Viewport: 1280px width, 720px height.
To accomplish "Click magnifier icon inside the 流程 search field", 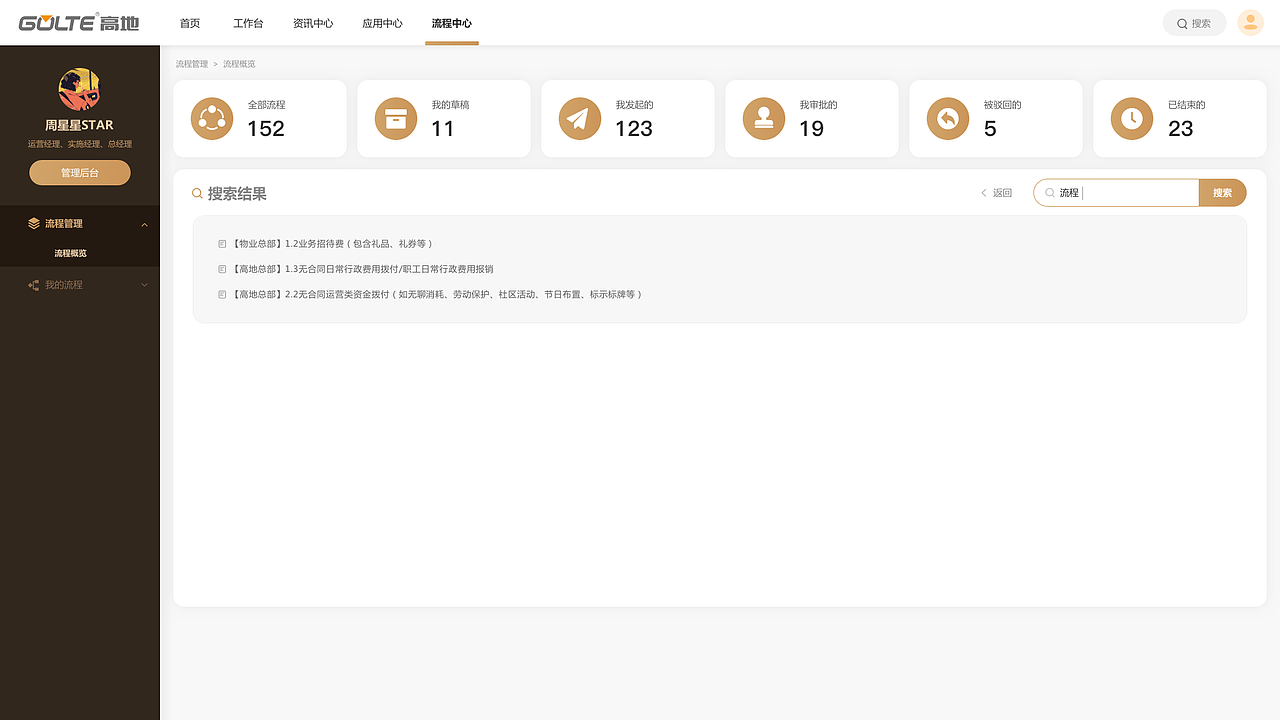I will tap(1050, 193).
